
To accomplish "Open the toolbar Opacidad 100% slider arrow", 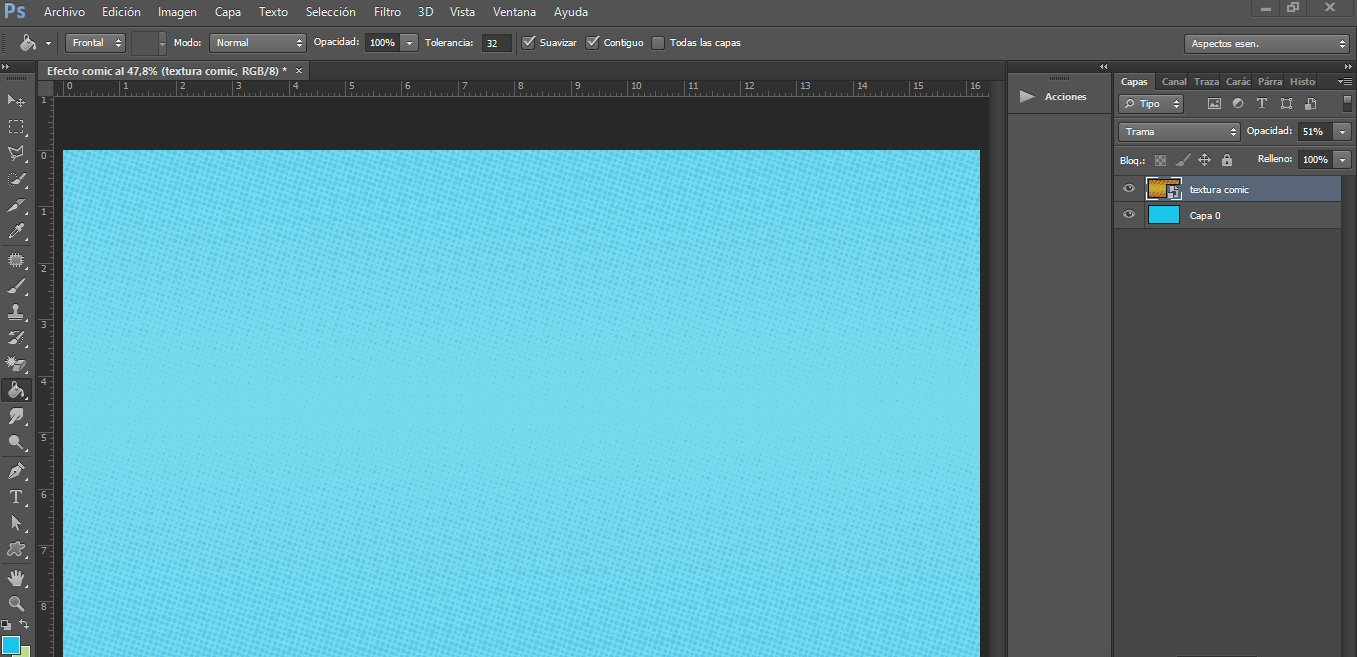I will [409, 43].
